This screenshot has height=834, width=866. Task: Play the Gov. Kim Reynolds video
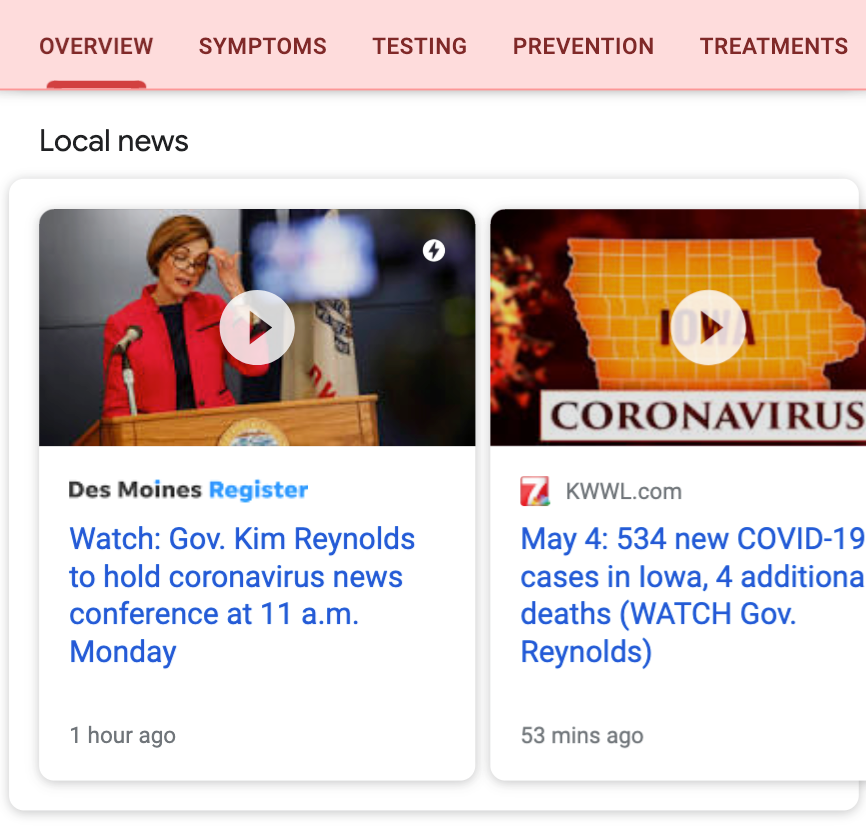click(257, 328)
